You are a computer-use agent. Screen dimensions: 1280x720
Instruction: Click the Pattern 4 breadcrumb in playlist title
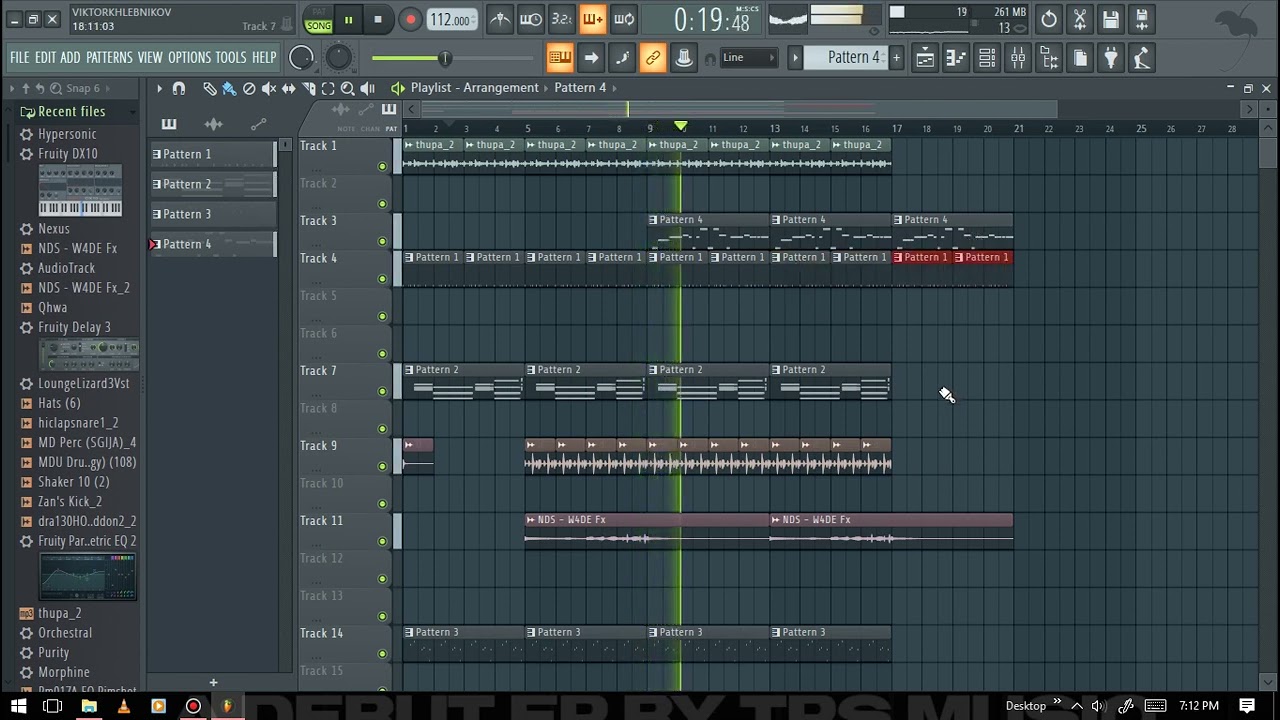(x=580, y=88)
